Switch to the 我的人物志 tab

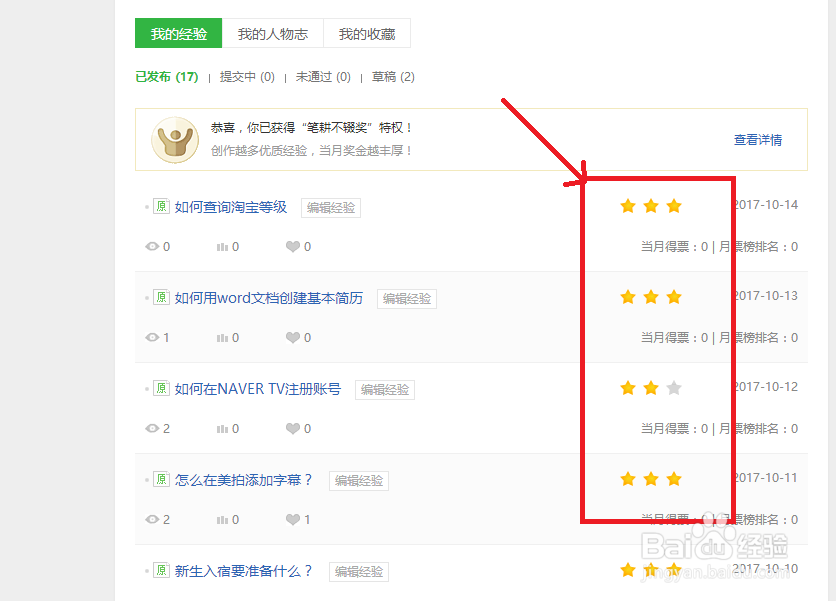pyautogui.click(x=272, y=33)
